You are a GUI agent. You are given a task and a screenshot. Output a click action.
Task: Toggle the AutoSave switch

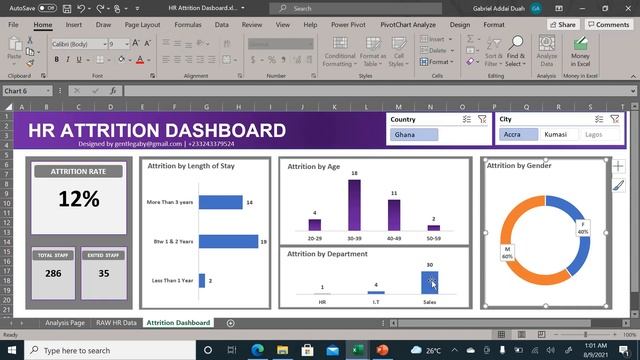click(47, 8)
